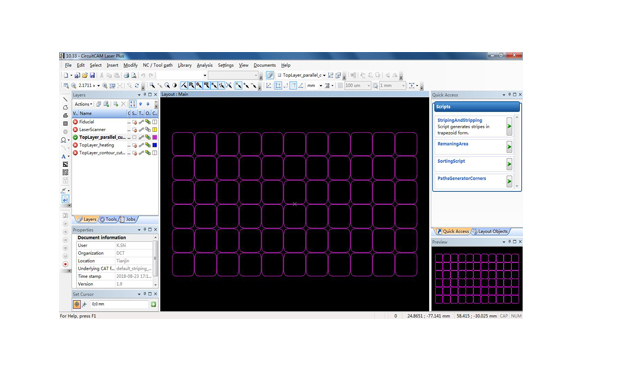Click the move layer up arrow
The image size is (640, 370).
pos(141,104)
